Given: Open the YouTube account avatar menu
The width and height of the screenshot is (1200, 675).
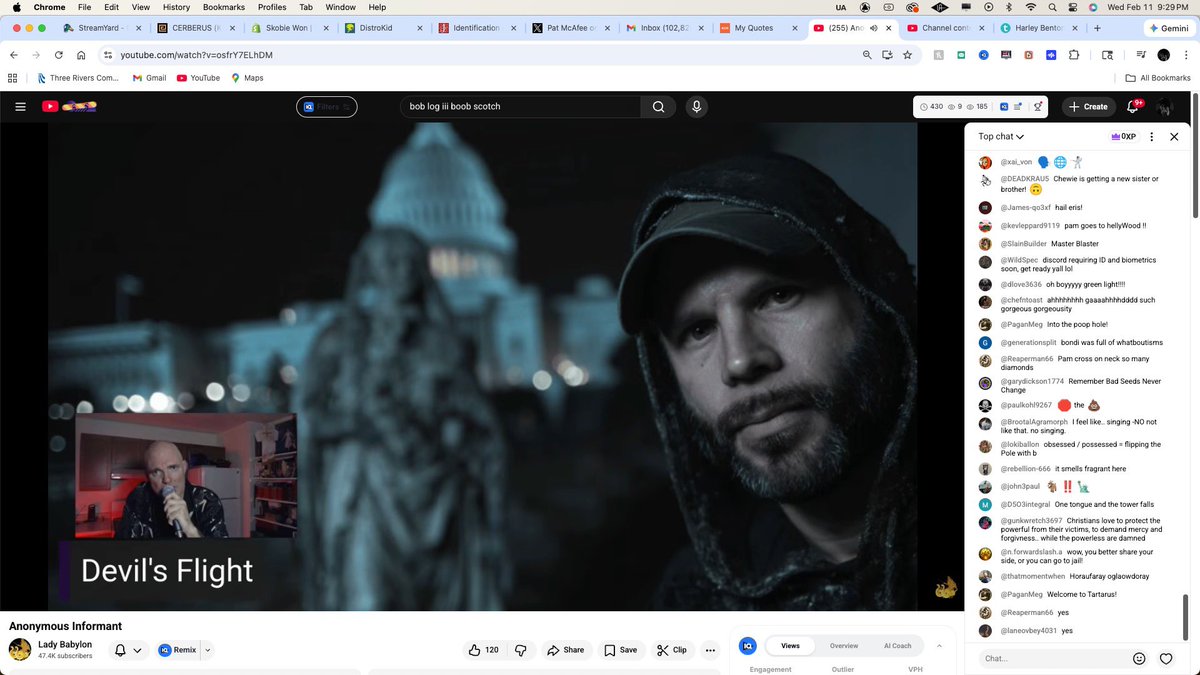Looking at the screenshot, I should 1164,106.
